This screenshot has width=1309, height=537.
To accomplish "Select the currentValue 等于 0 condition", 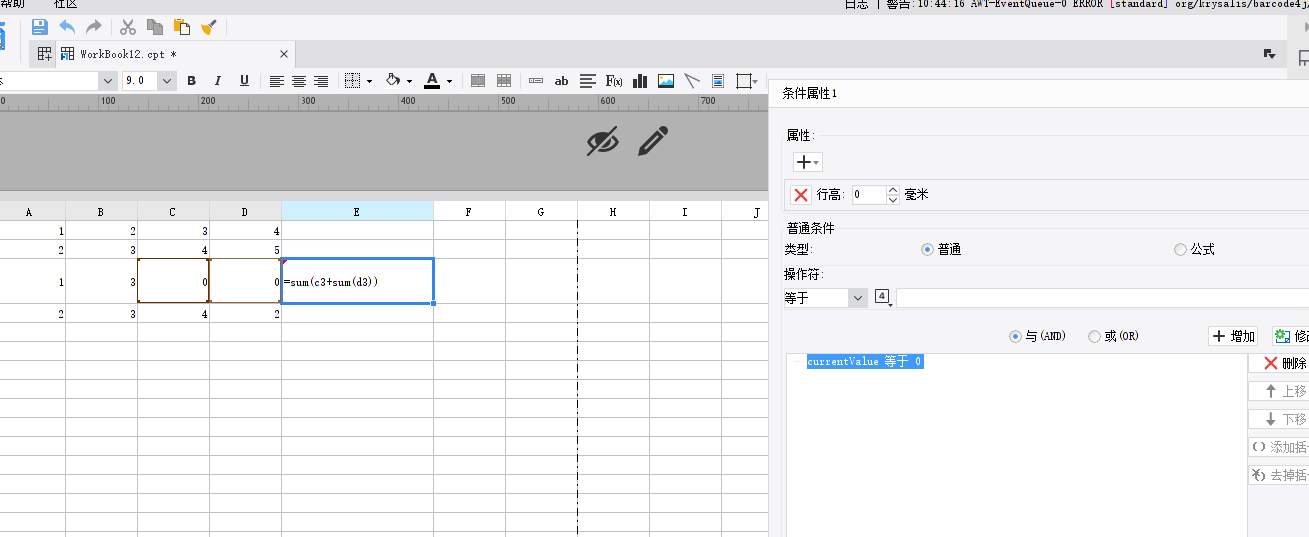I will (x=864, y=362).
